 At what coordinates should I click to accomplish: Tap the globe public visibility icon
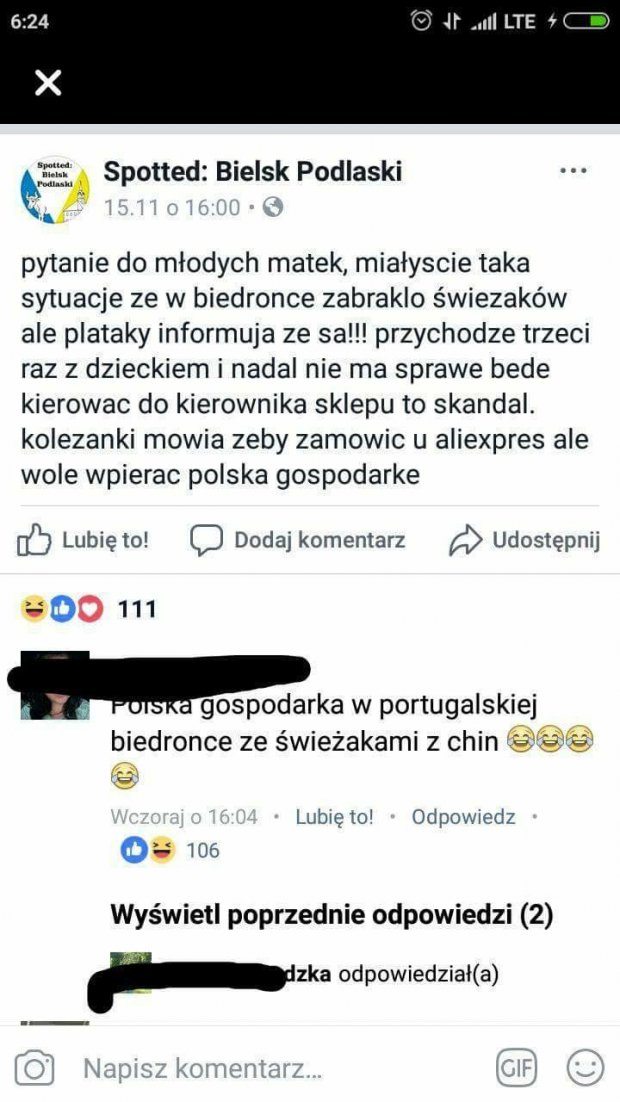coord(272,207)
